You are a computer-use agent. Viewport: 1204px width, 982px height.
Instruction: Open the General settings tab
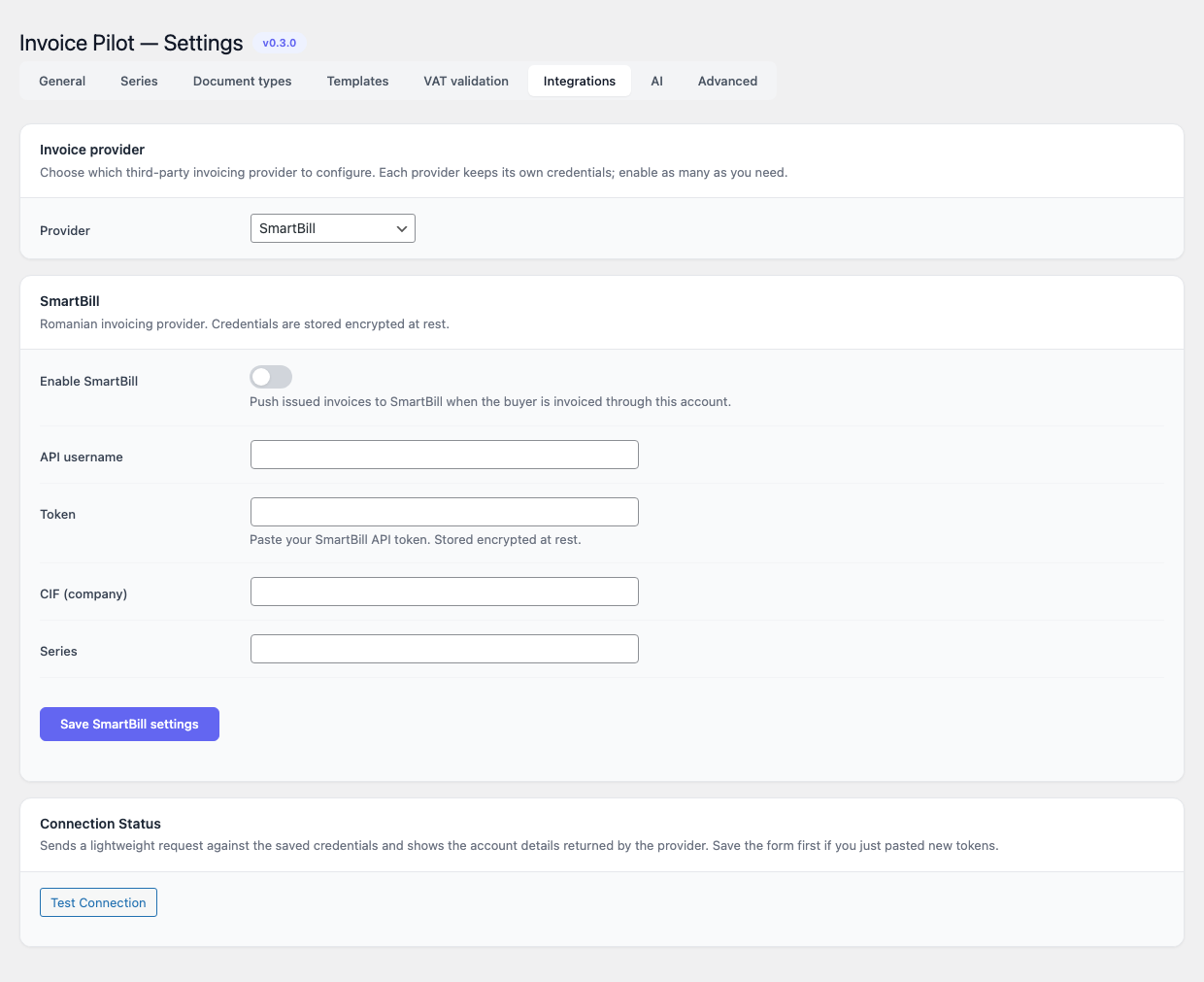(x=62, y=81)
